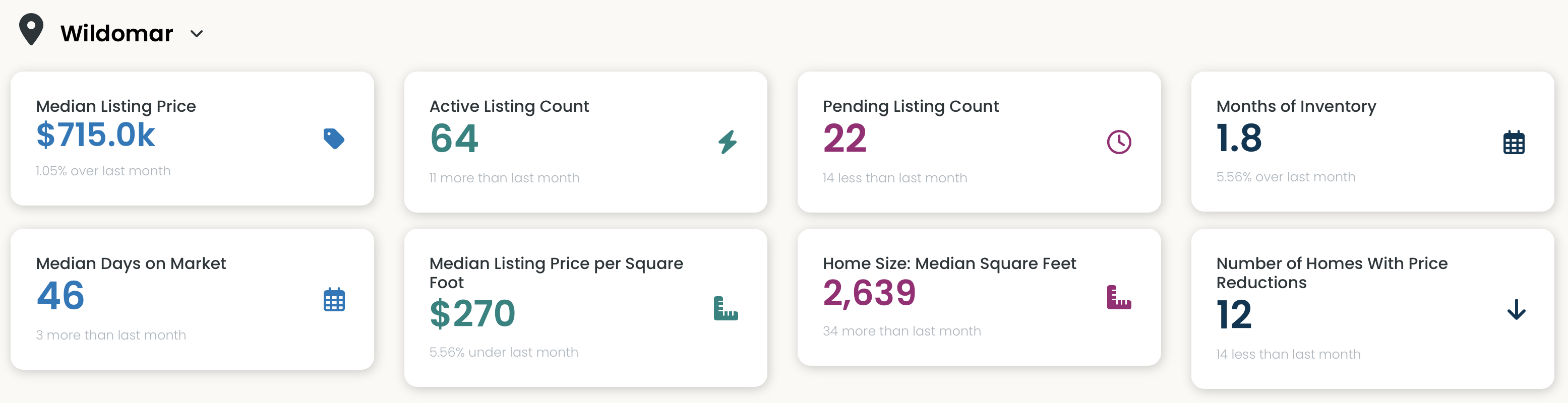Viewport: 1568px width, 403px height.
Task: Select the Median Listing Price title
Action: coord(115,106)
